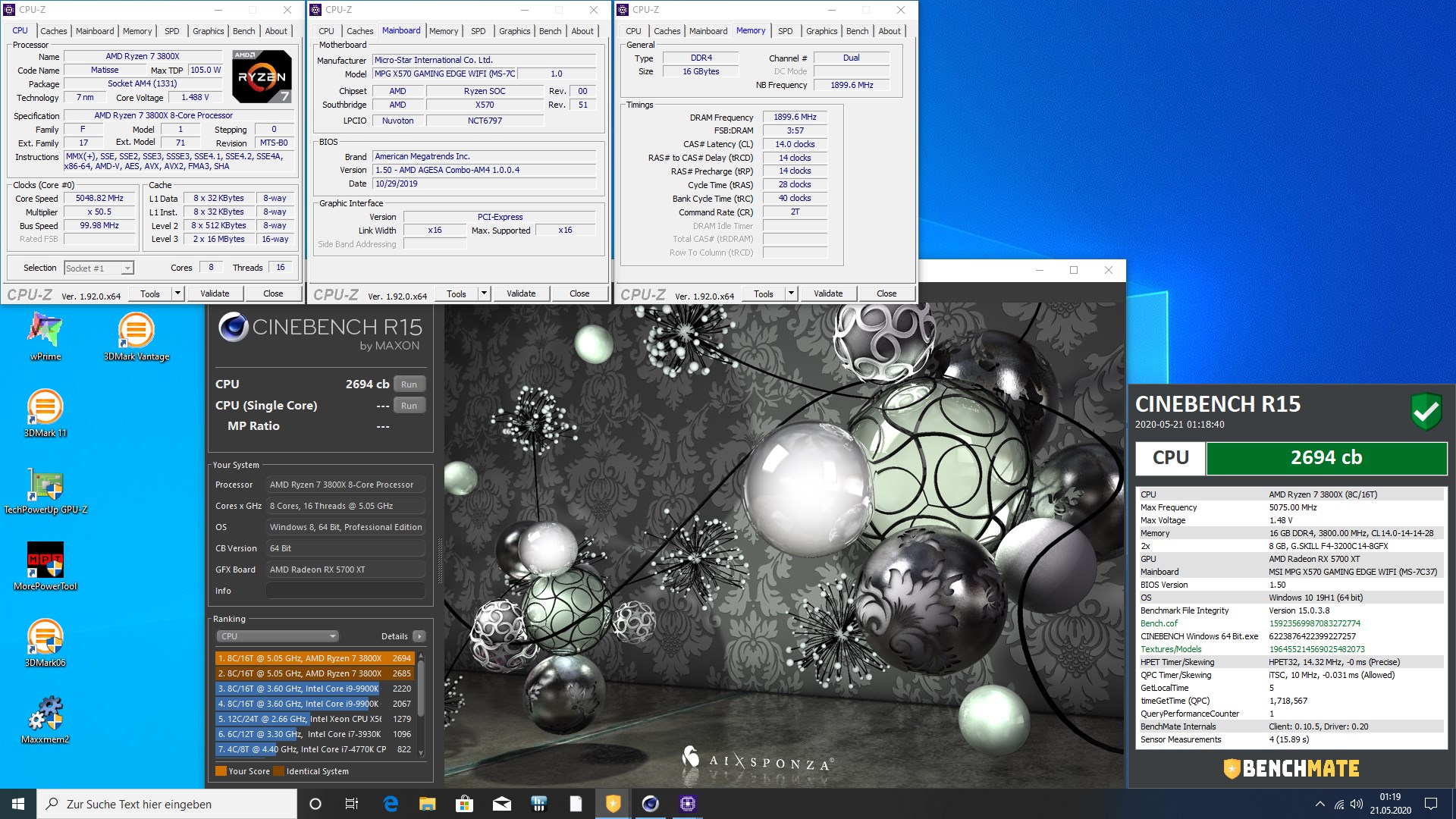
Task: Click the Cortana circle on taskbar
Action: click(315, 804)
